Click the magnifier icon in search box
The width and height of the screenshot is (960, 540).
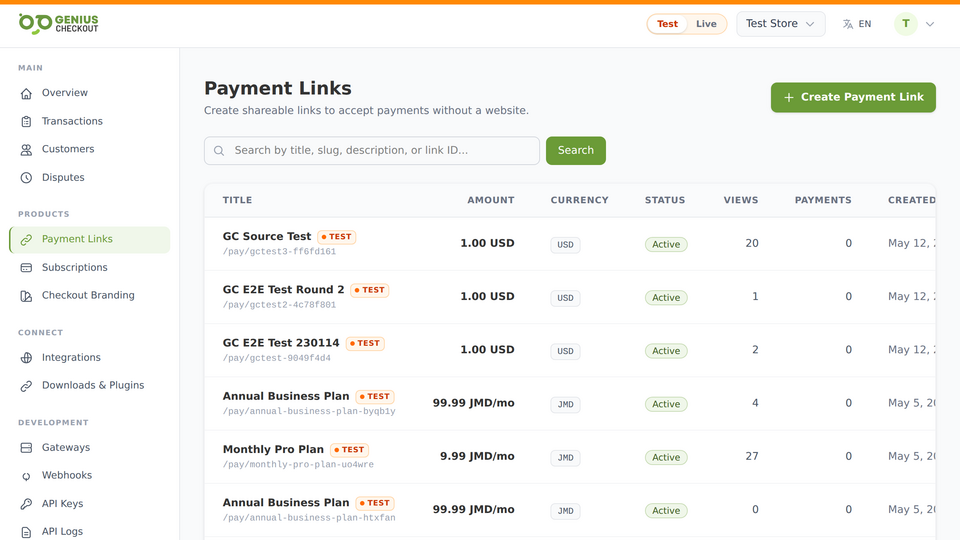tap(219, 151)
